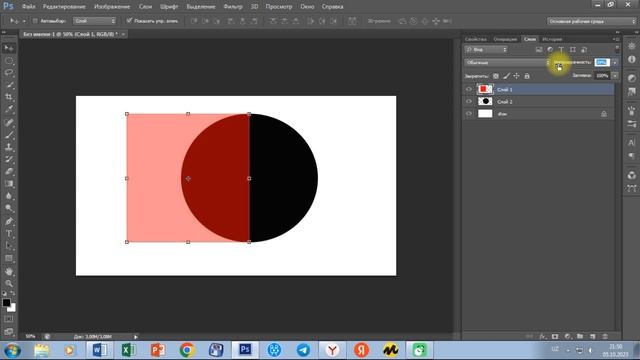Switch to the Свойства tab
640x360 pixels.
click(476, 39)
